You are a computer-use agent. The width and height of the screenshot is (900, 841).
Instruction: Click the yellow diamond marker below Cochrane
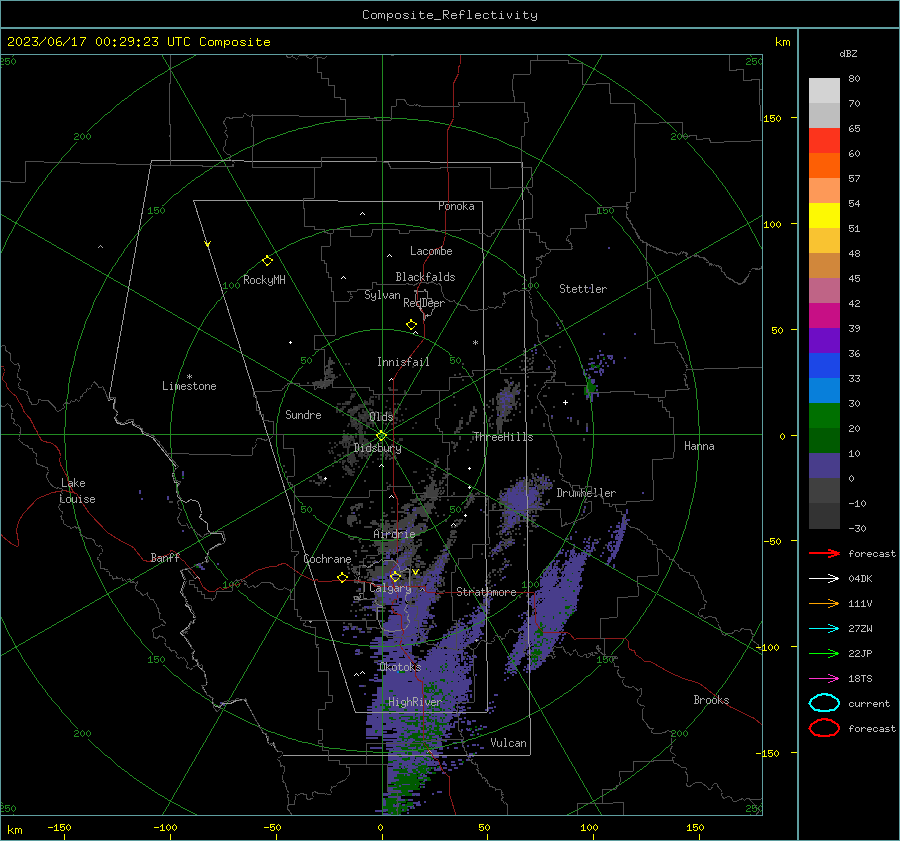343,577
